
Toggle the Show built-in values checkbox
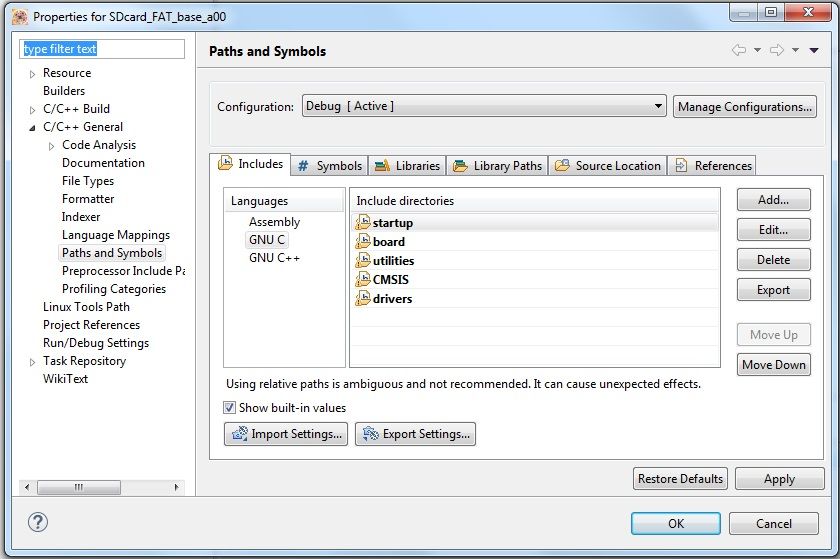(230, 407)
